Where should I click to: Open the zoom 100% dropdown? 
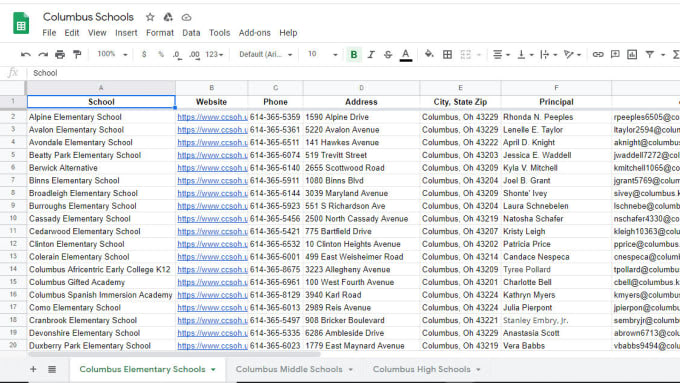(x=112, y=55)
